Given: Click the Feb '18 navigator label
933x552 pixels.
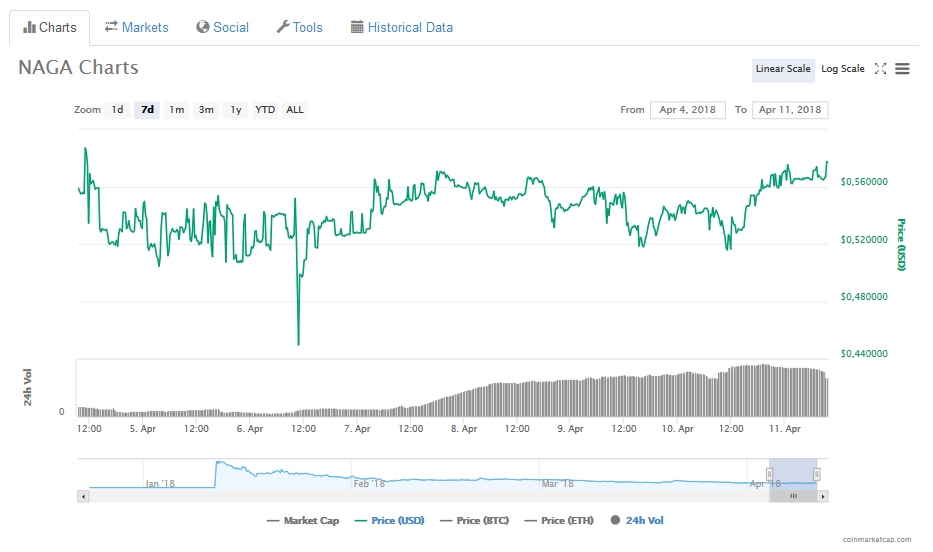Looking at the screenshot, I should point(369,484).
